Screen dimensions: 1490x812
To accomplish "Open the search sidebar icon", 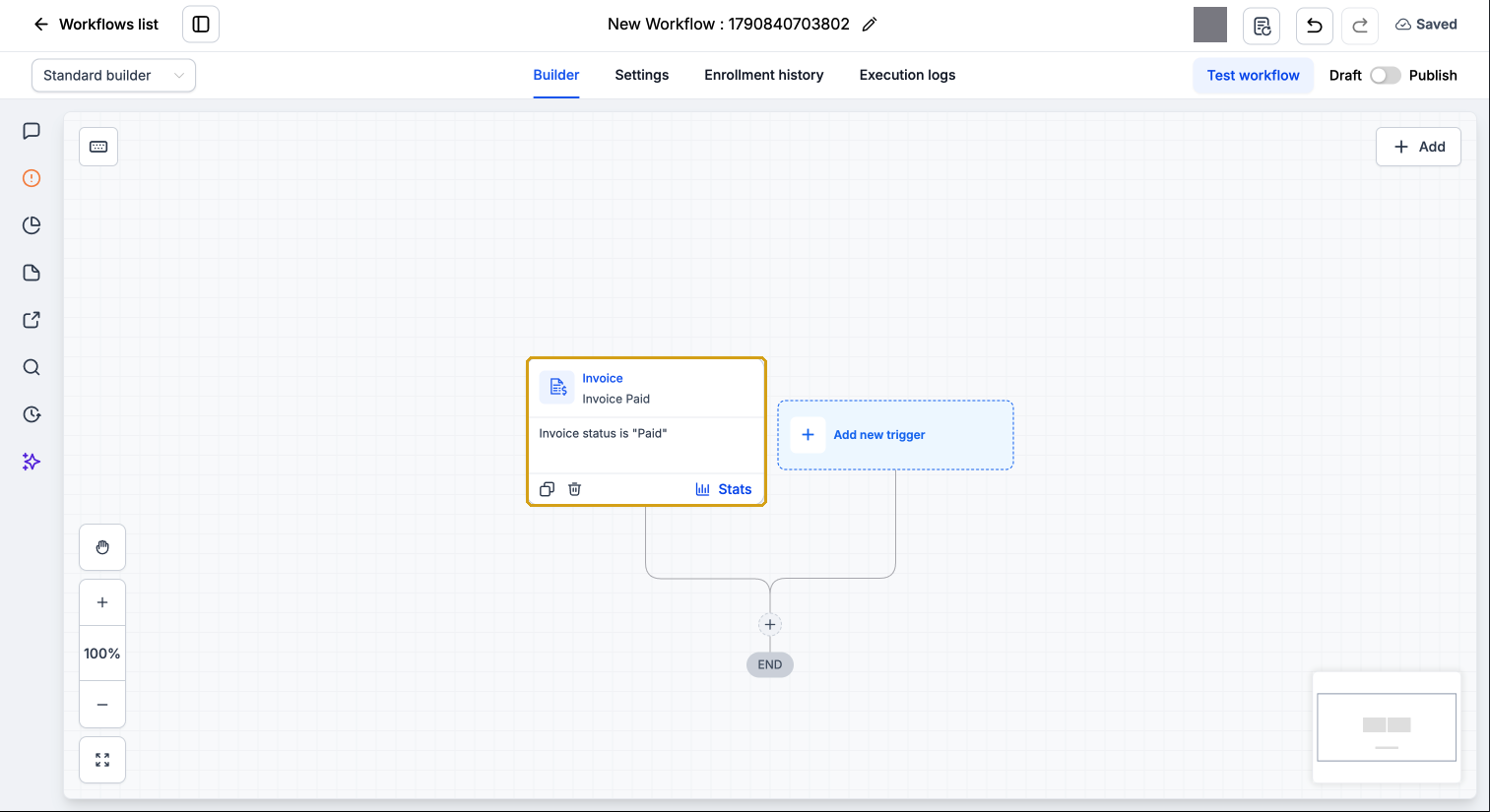I will pos(32,367).
